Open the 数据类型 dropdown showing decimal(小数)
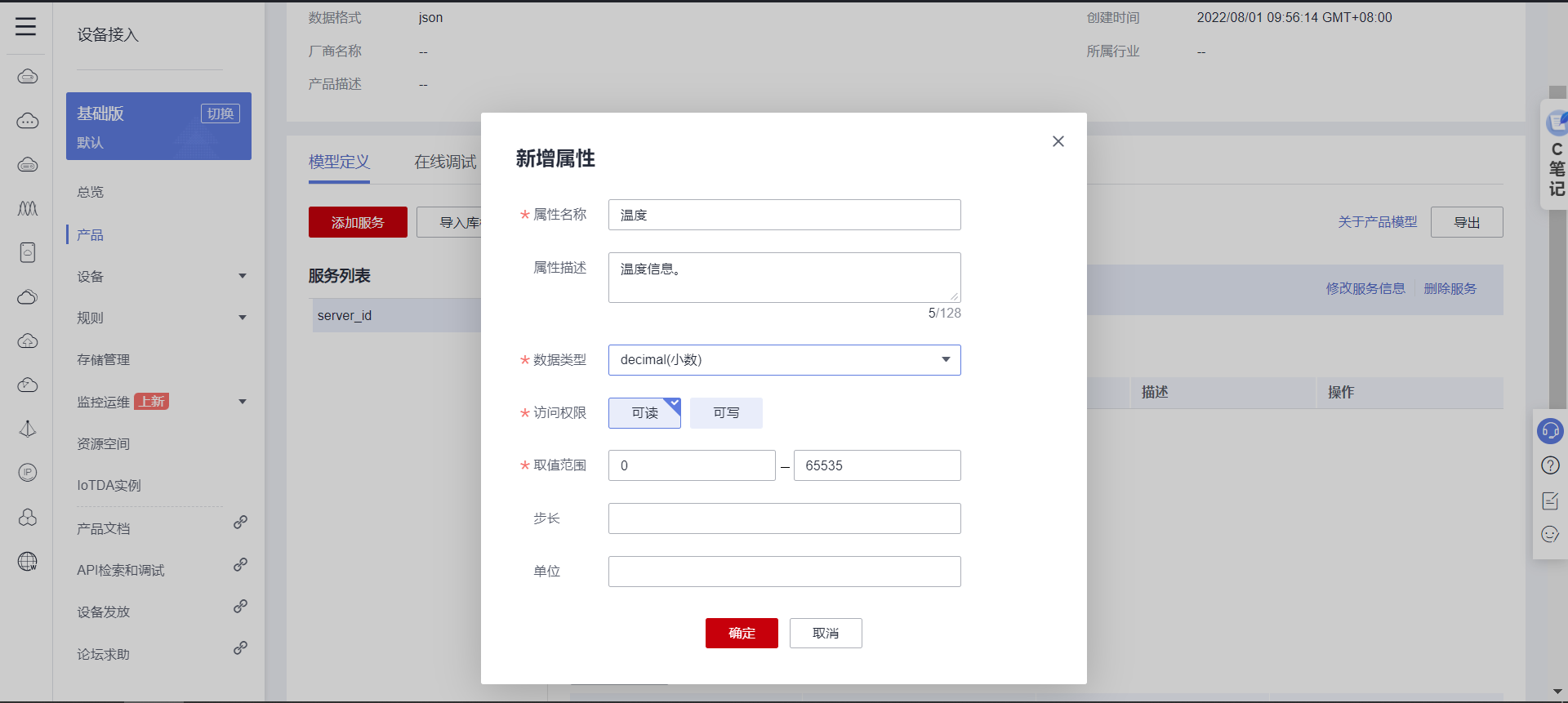Screen dimensions: 1568x703 click(x=784, y=360)
